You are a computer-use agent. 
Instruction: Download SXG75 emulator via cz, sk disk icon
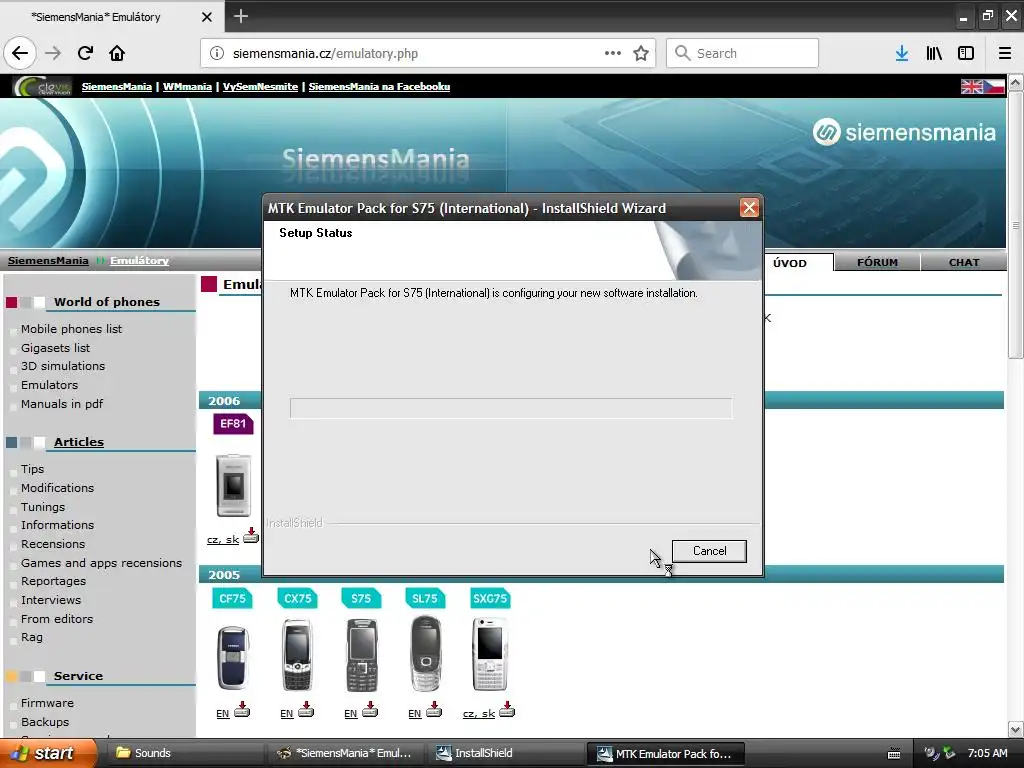[x=507, y=710]
